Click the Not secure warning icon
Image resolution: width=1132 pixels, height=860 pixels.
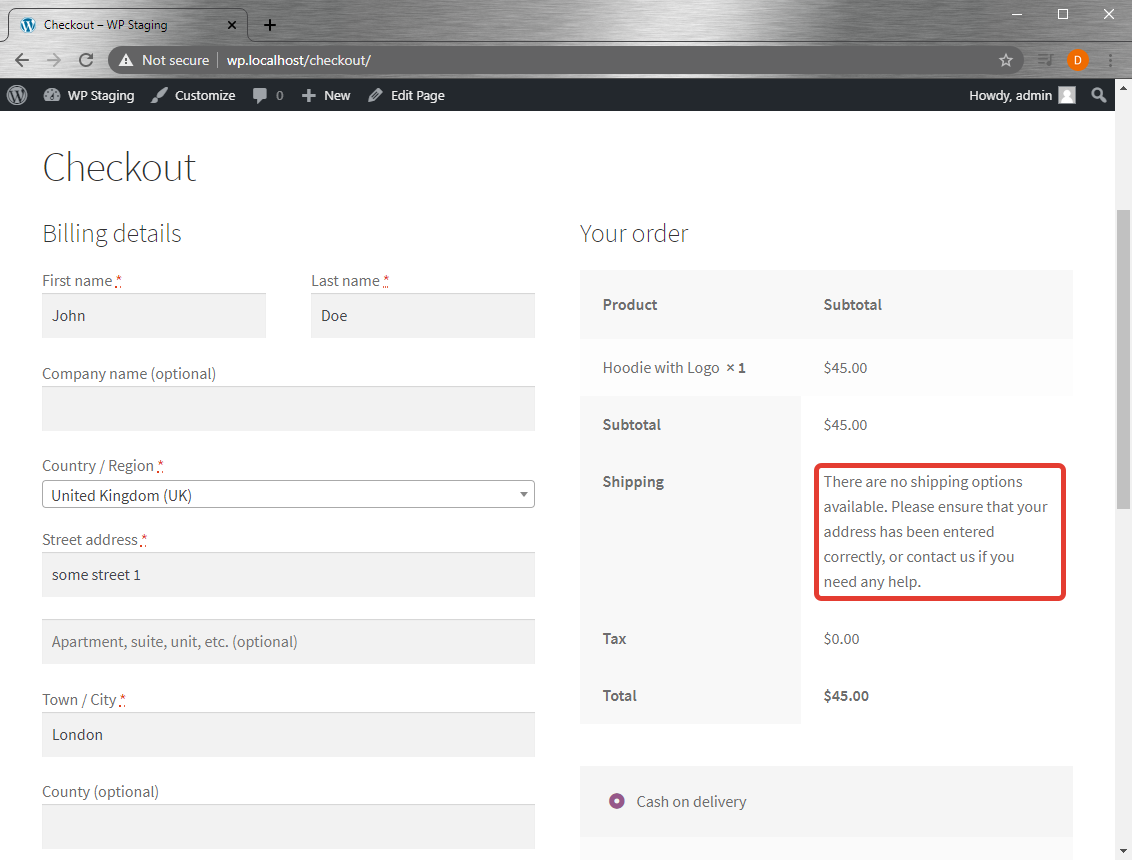coord(126,61)
